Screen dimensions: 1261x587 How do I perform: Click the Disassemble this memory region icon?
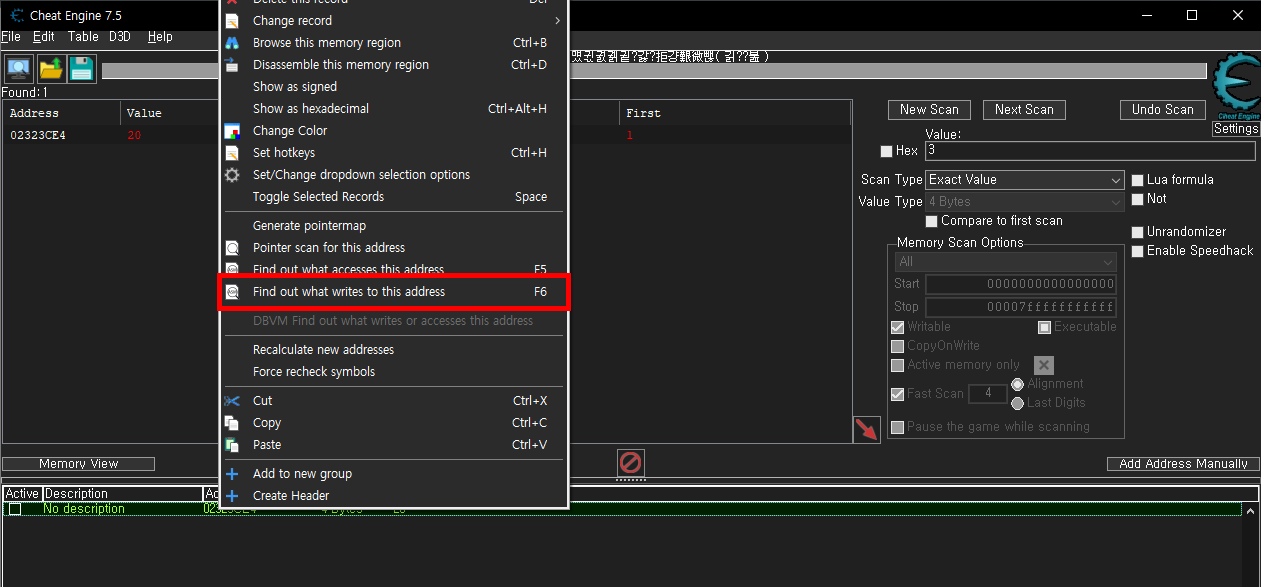(232, 65)
